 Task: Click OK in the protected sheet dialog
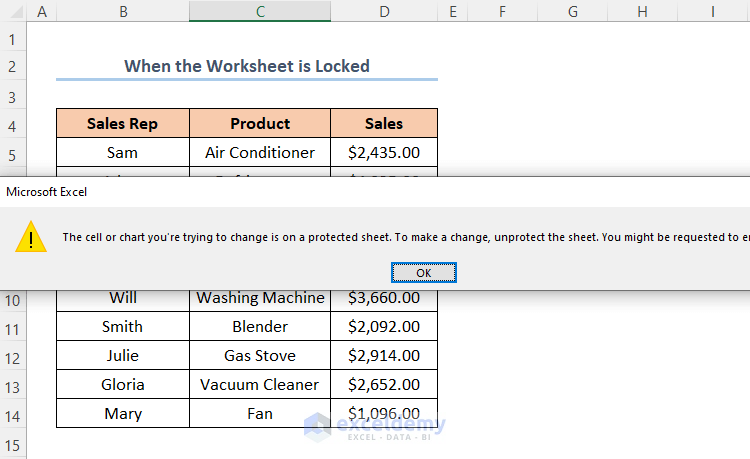423,273
